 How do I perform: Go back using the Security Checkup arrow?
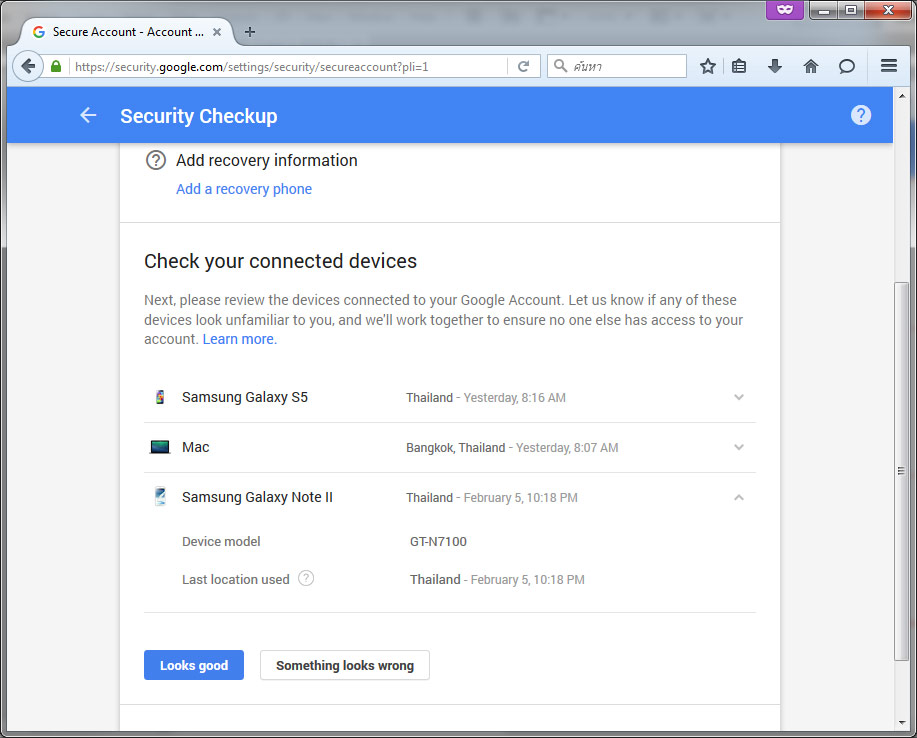[x=88, y=115]
